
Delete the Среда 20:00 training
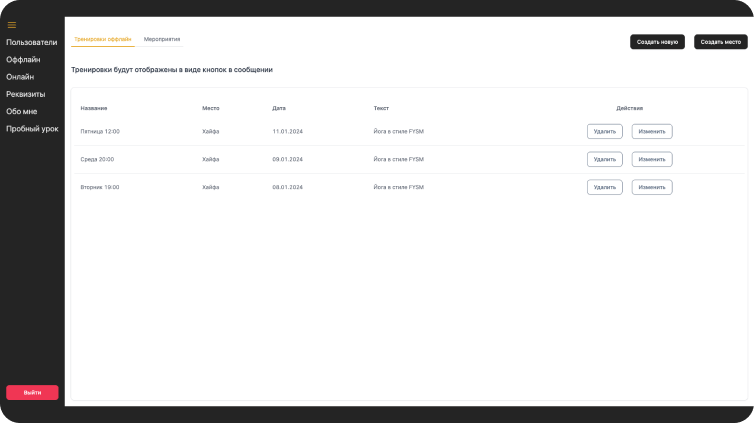pyautogui.click(x=604, y=159)
